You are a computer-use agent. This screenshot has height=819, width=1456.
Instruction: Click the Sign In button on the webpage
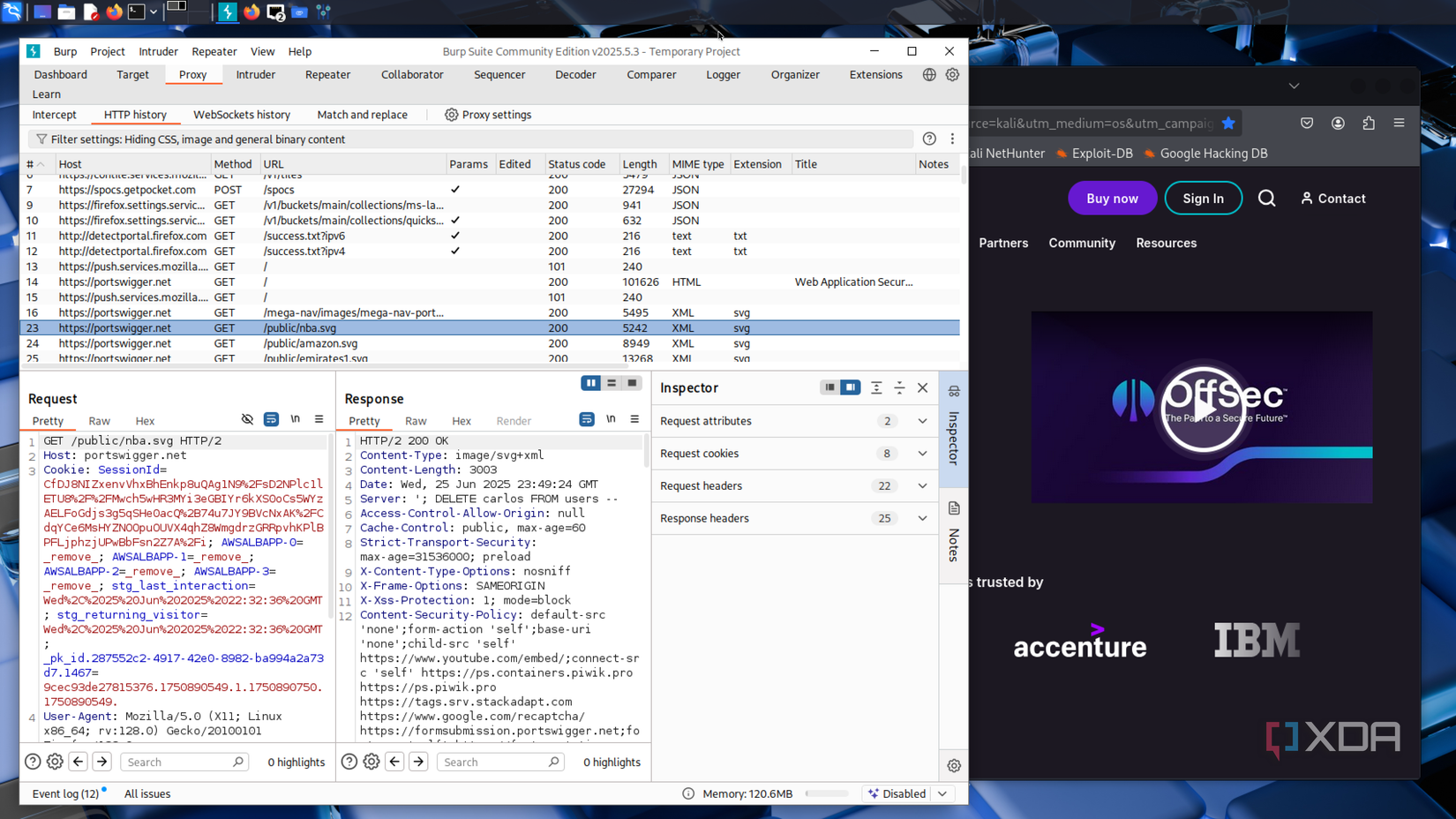(x=1203, y=198)
